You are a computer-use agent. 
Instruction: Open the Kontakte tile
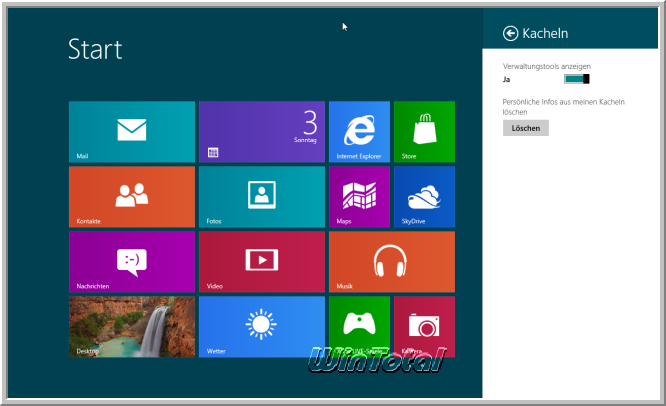[132, 197]
